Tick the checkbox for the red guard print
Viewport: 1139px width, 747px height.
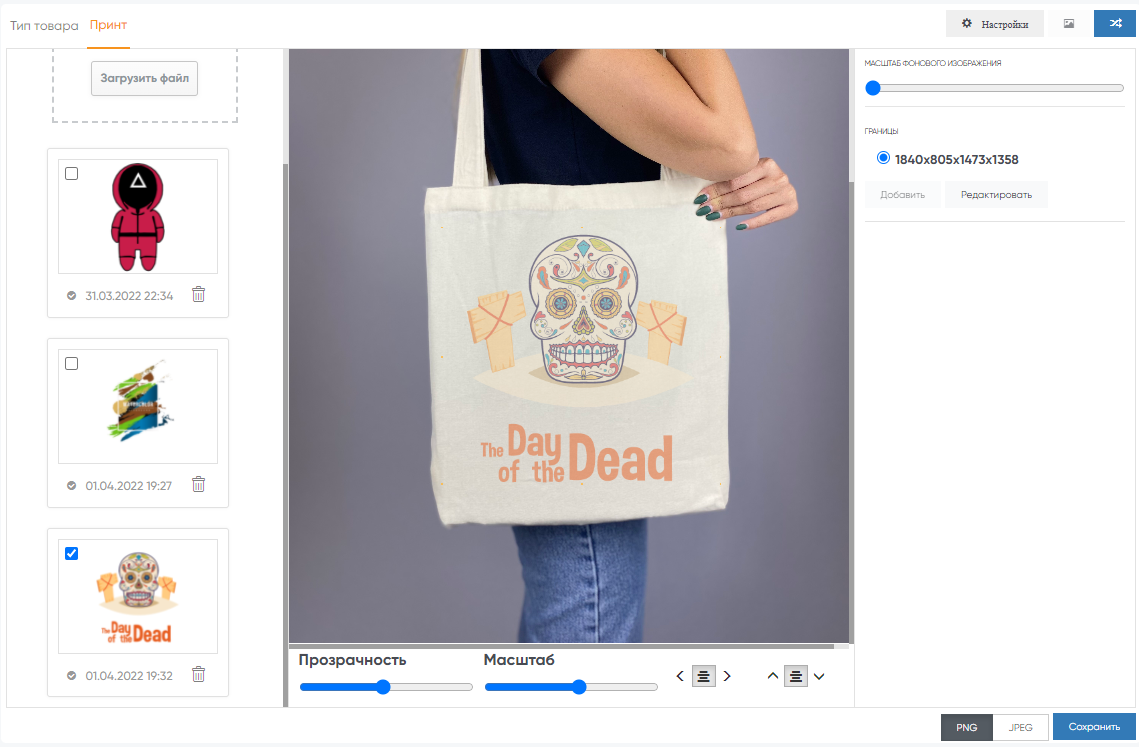click(x=71, y=174)
